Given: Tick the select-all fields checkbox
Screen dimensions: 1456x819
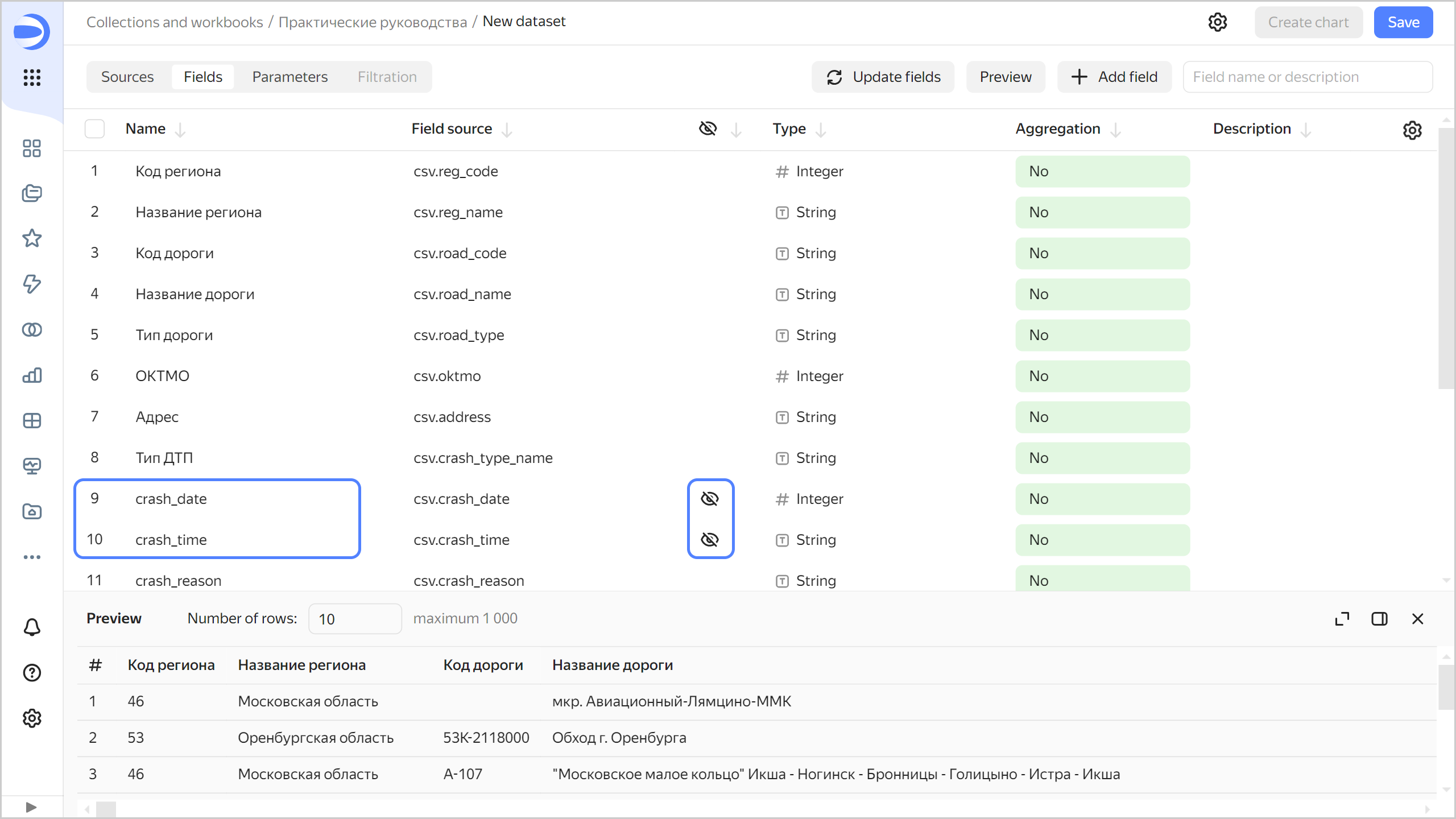Looking at the screenshot, I should coord(94,129).
